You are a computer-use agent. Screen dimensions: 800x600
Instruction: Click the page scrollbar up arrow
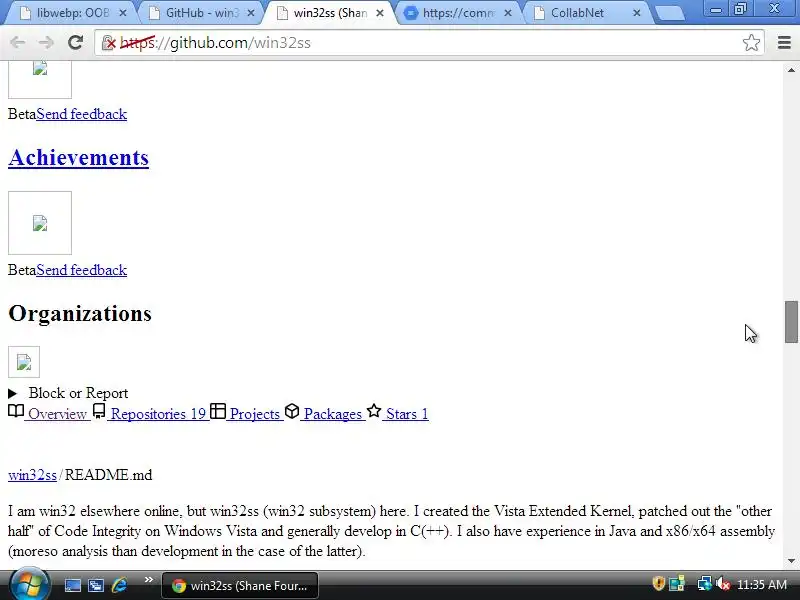pyautogui.click(x=791, y=70)
